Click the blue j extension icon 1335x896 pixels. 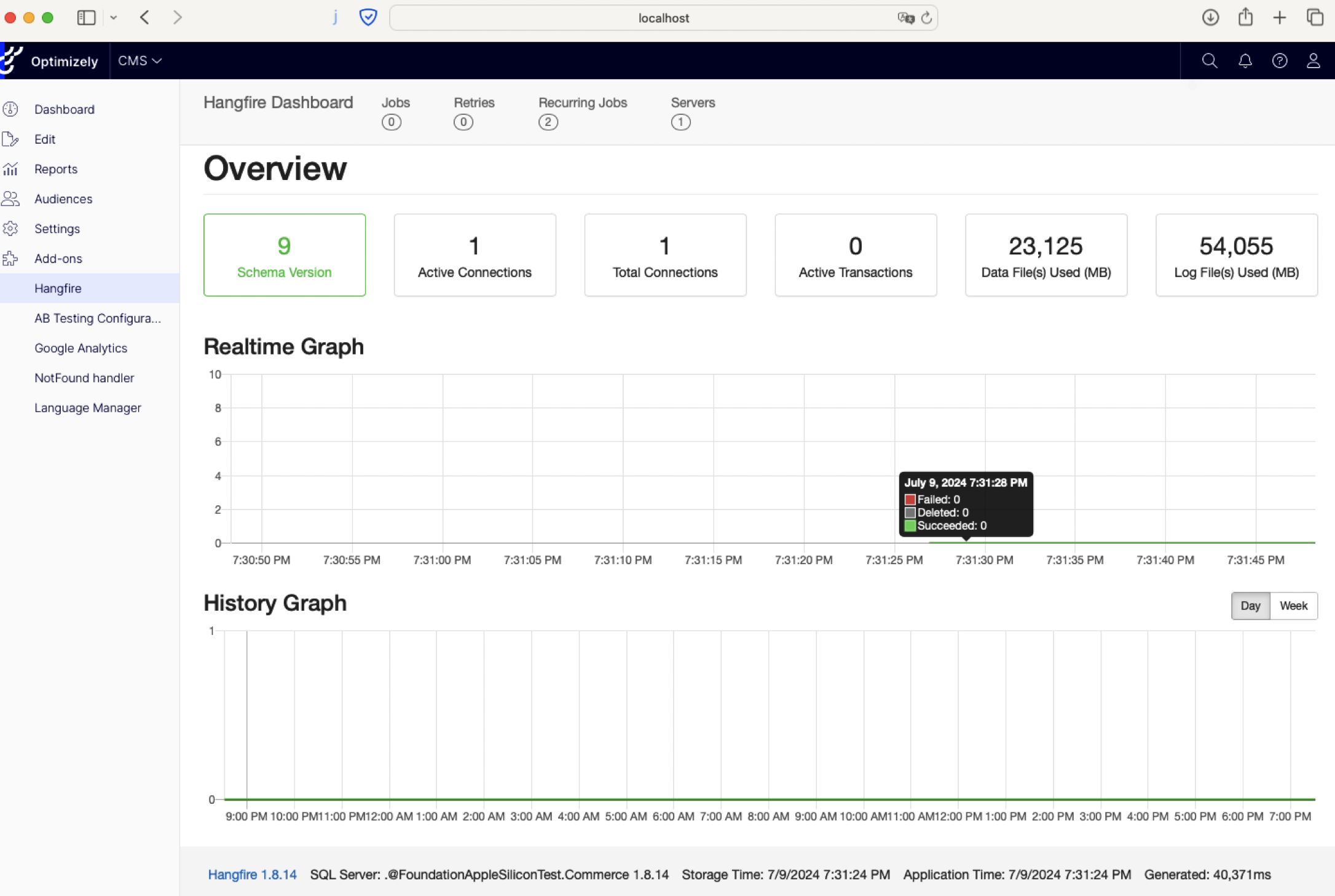(335, 17)
